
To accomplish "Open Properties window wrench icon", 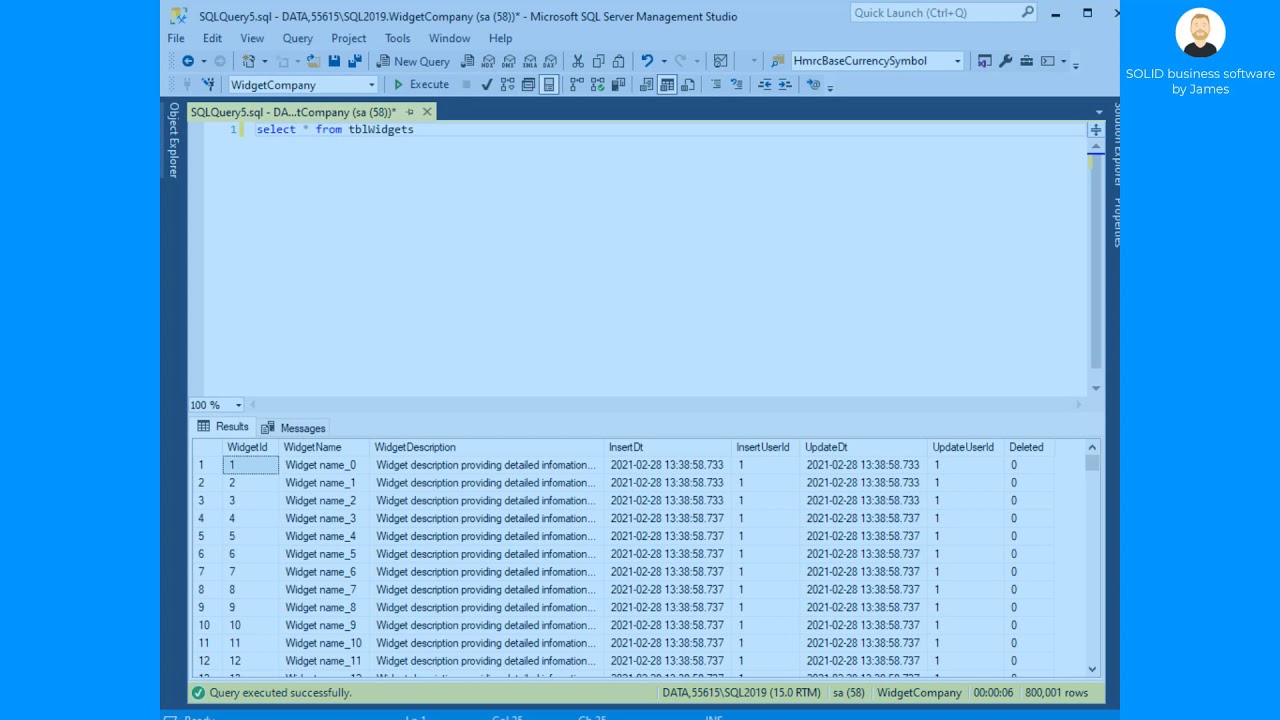I will (1005, 61).
